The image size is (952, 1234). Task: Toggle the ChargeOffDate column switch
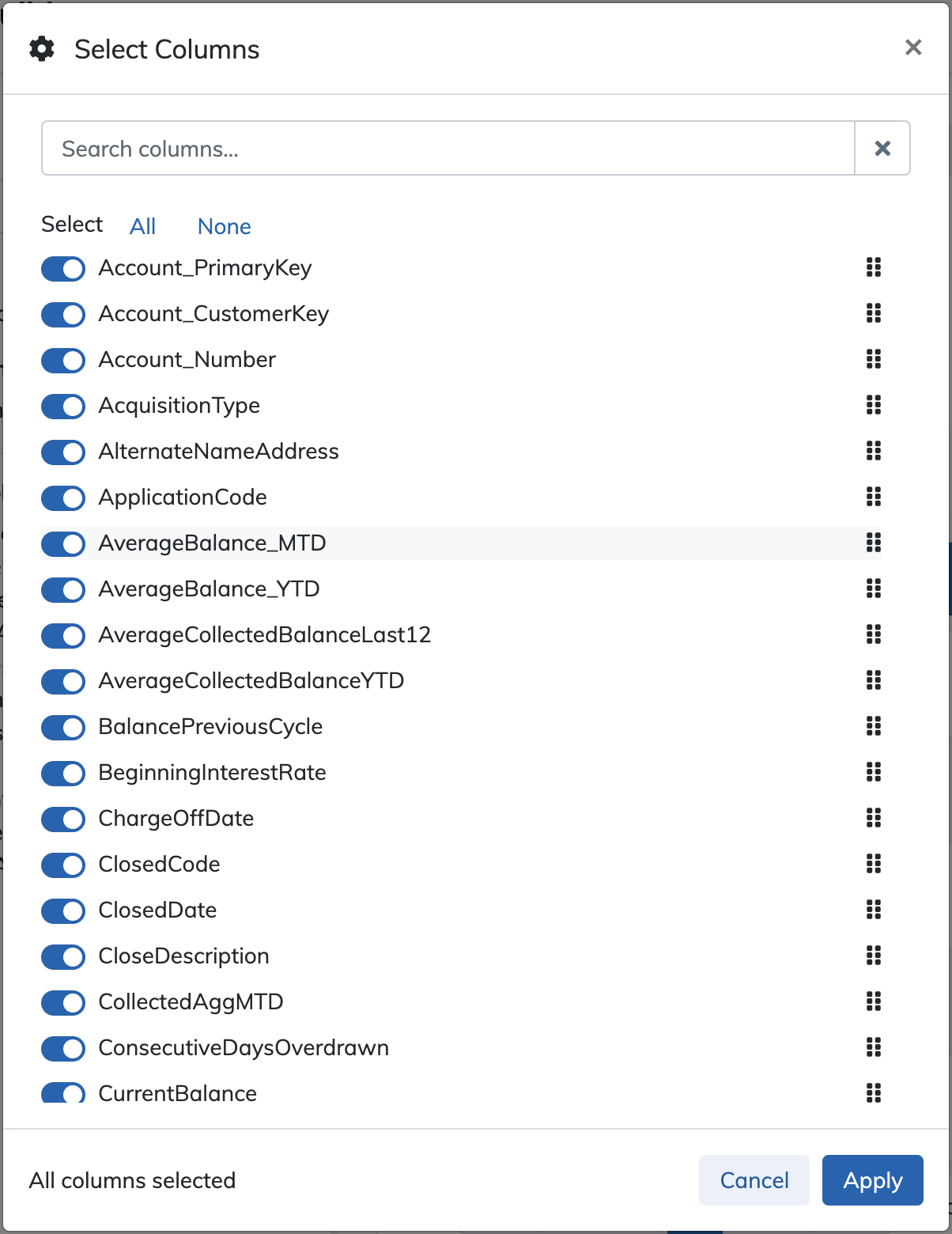click(x=63, y=820)
